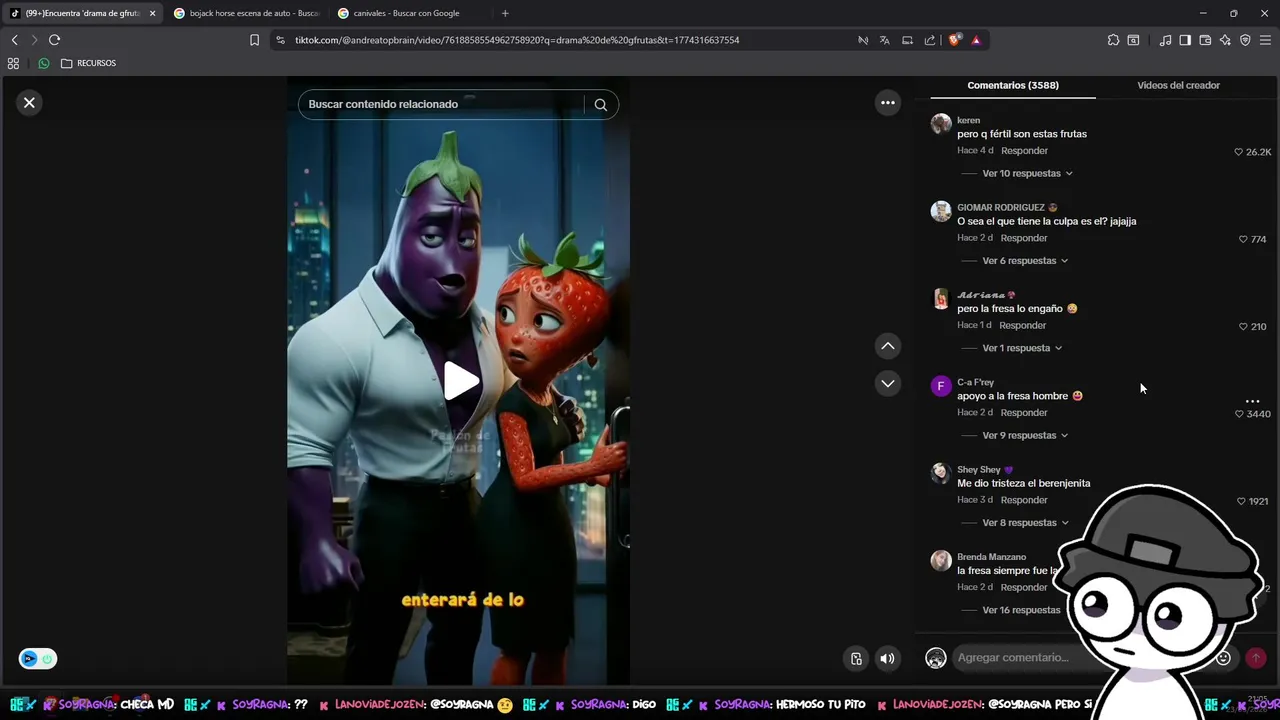1280x720 pixels.
Task: Open media control music note icon
Action: coord(1165,40)
